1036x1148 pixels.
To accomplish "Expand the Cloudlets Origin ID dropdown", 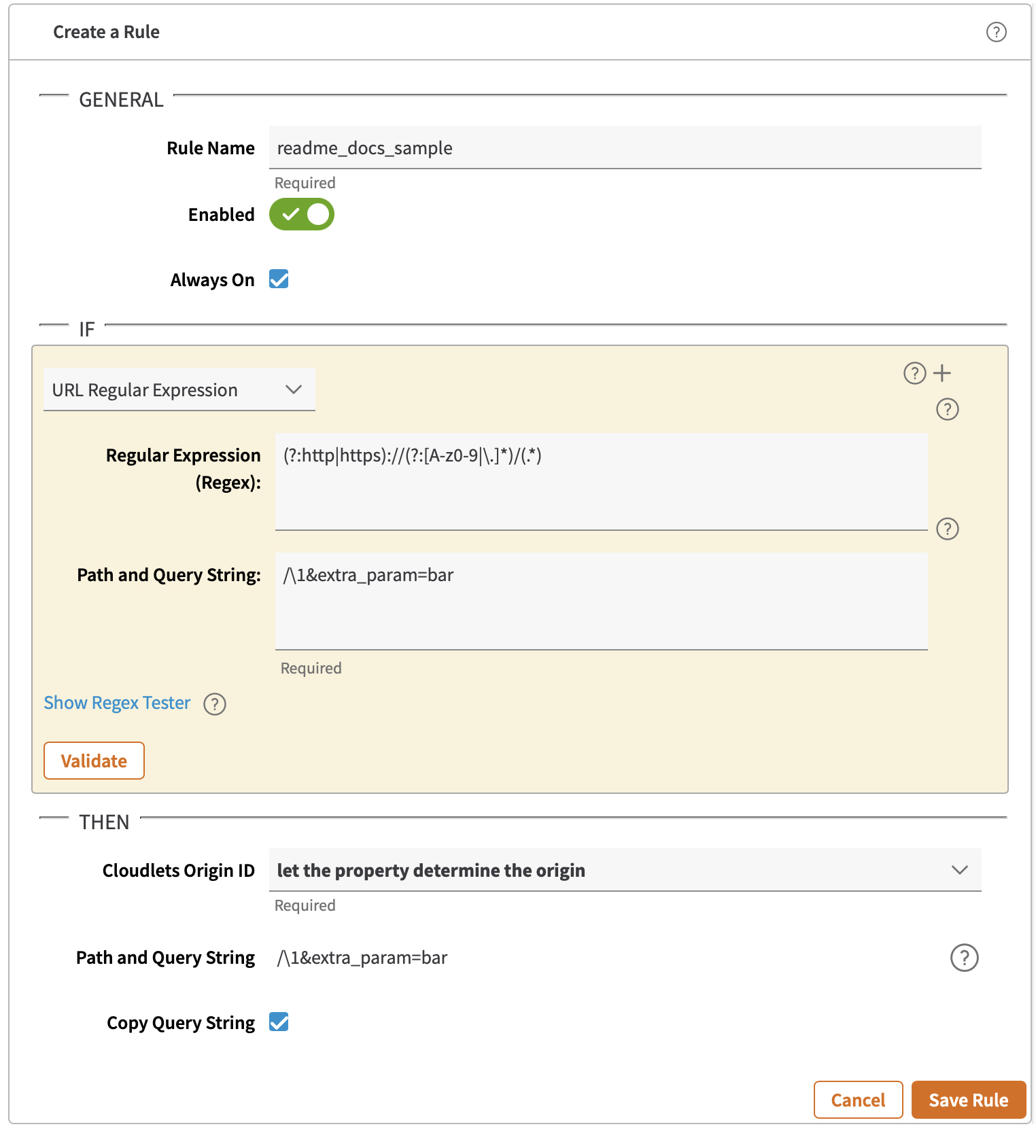I will [612, 870].
